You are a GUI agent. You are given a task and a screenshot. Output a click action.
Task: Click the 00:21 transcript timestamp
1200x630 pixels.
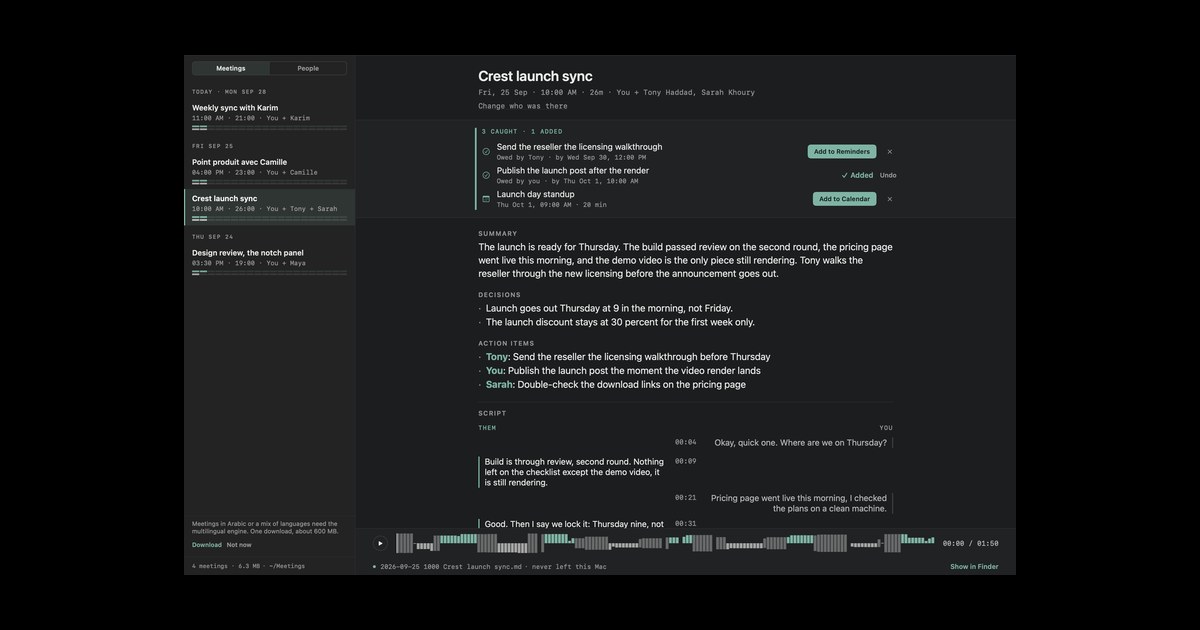click(686, 497)
